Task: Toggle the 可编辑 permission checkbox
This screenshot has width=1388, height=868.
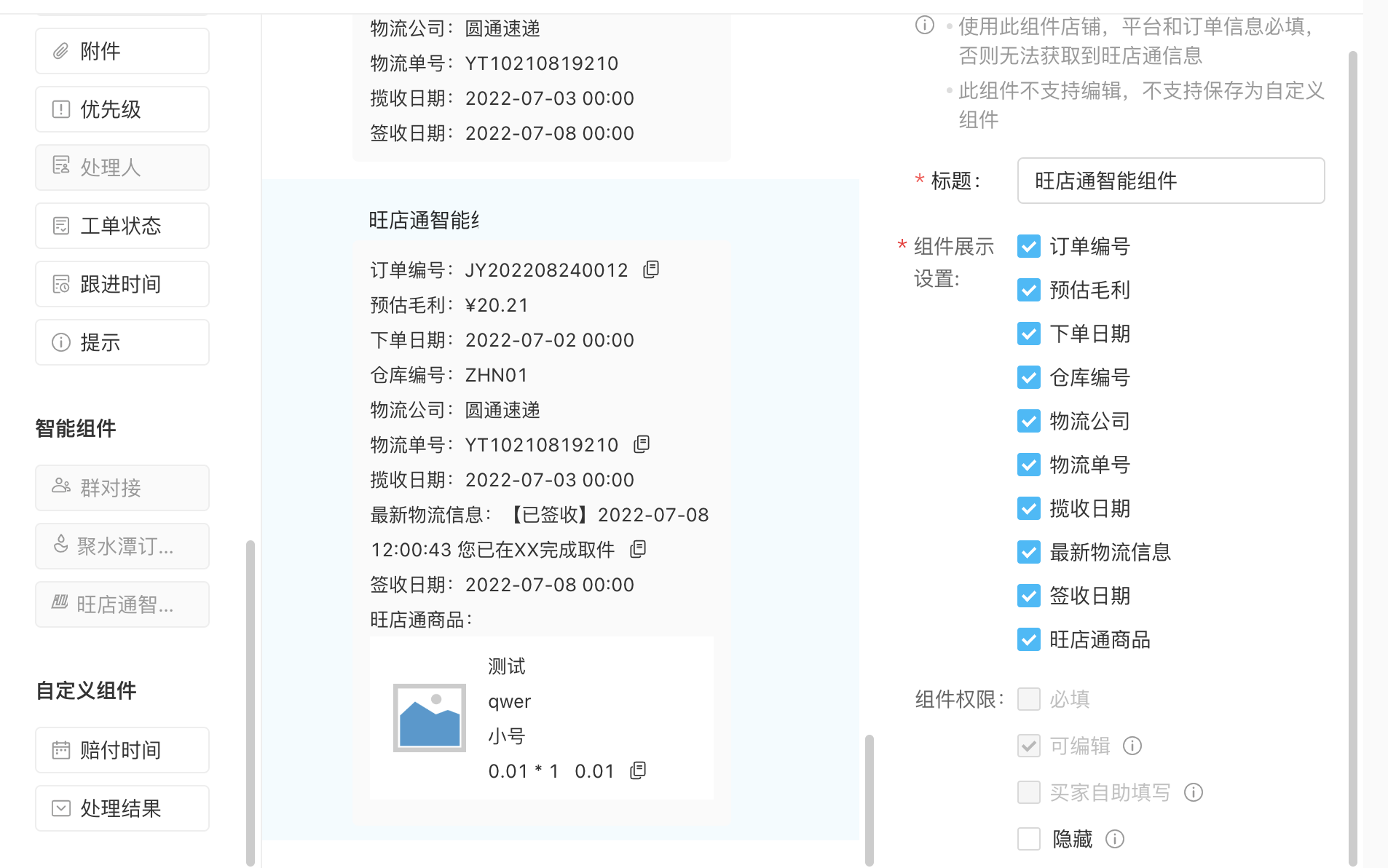Action: coord(1029,746)
